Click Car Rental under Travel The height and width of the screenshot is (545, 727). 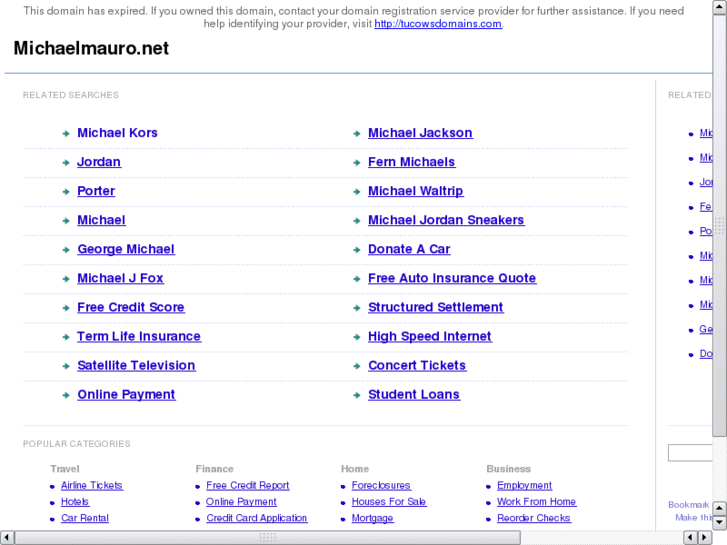coord(84,518)
